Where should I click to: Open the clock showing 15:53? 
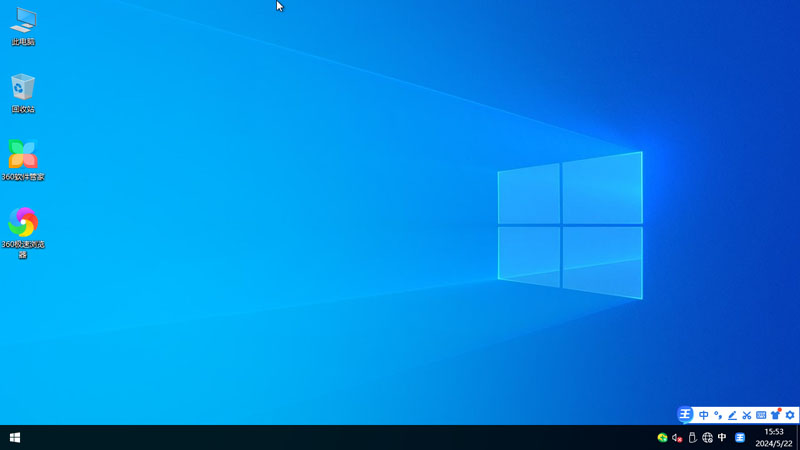[773, 438]
